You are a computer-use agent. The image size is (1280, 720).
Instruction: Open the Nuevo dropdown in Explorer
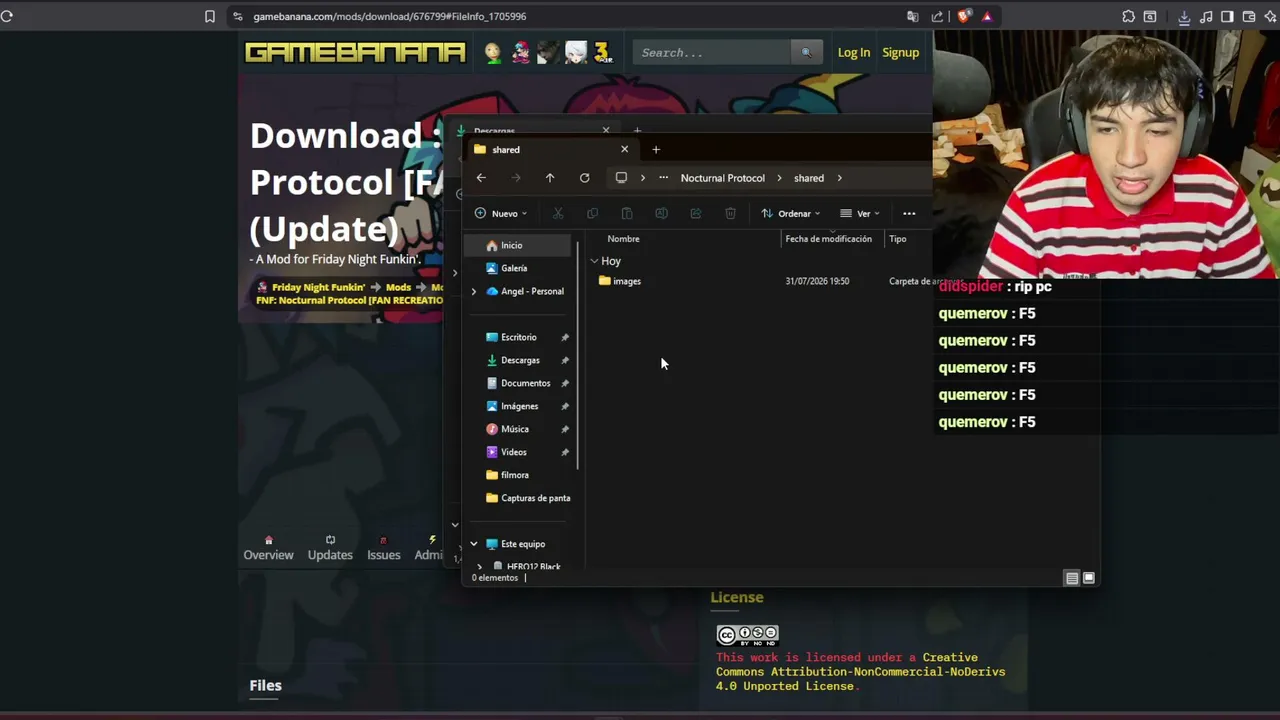[501, 213]
